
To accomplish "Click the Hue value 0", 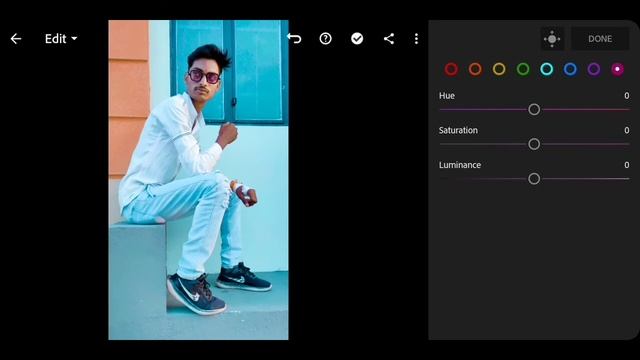I will (x=627, y=96).
